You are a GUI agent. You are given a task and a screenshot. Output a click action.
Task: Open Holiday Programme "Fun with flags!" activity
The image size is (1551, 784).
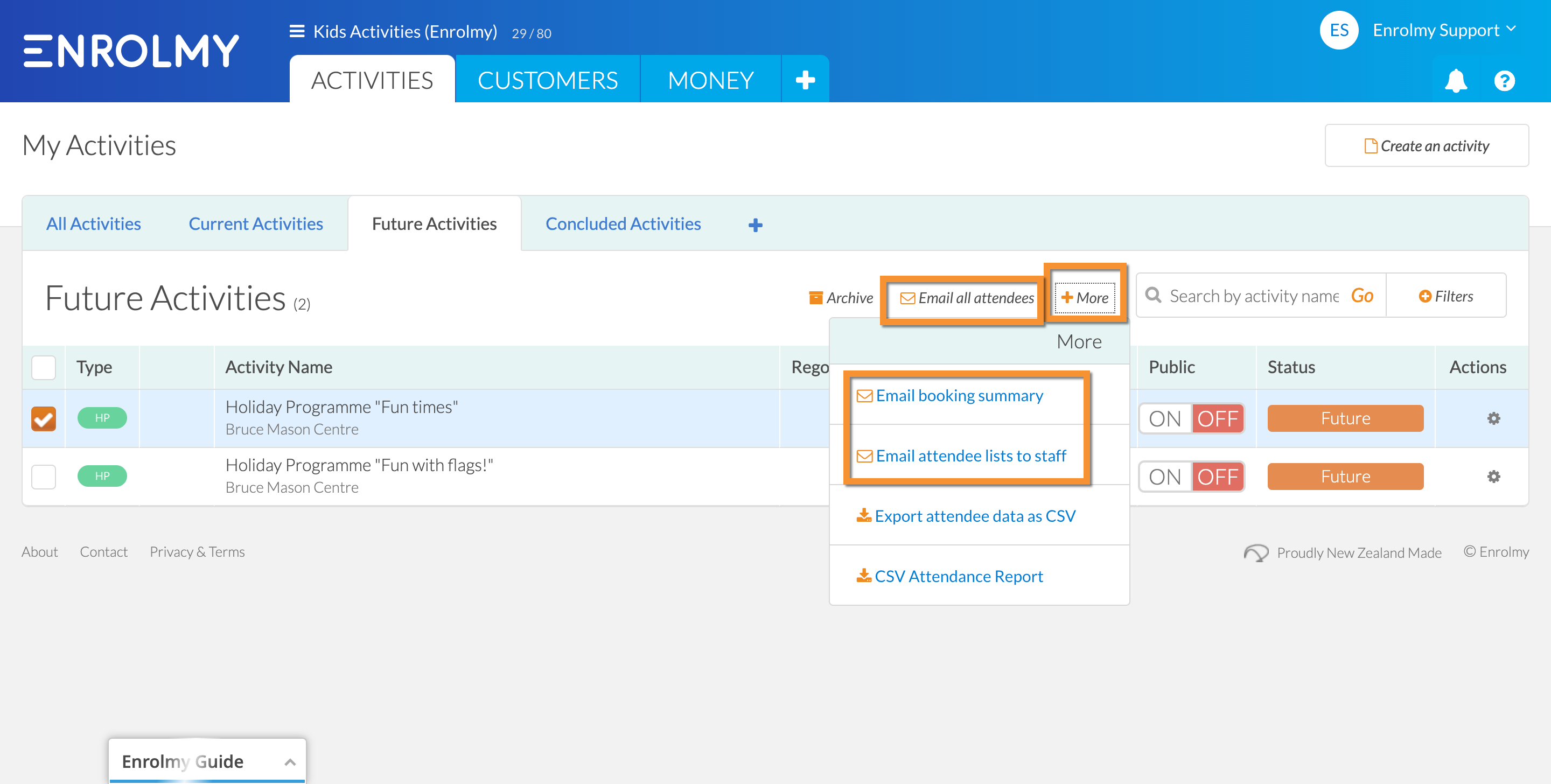coord(359,465)
